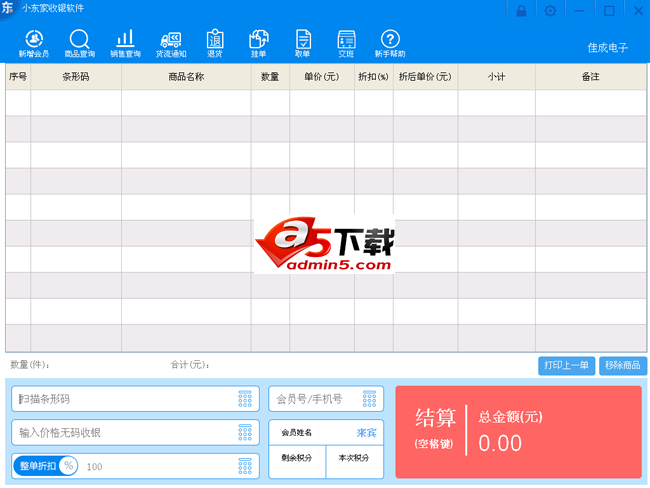Image resolution: width=650 pixels, height=488 pixels.
Task: Click the 数量 column header
Action: (270, 77)
